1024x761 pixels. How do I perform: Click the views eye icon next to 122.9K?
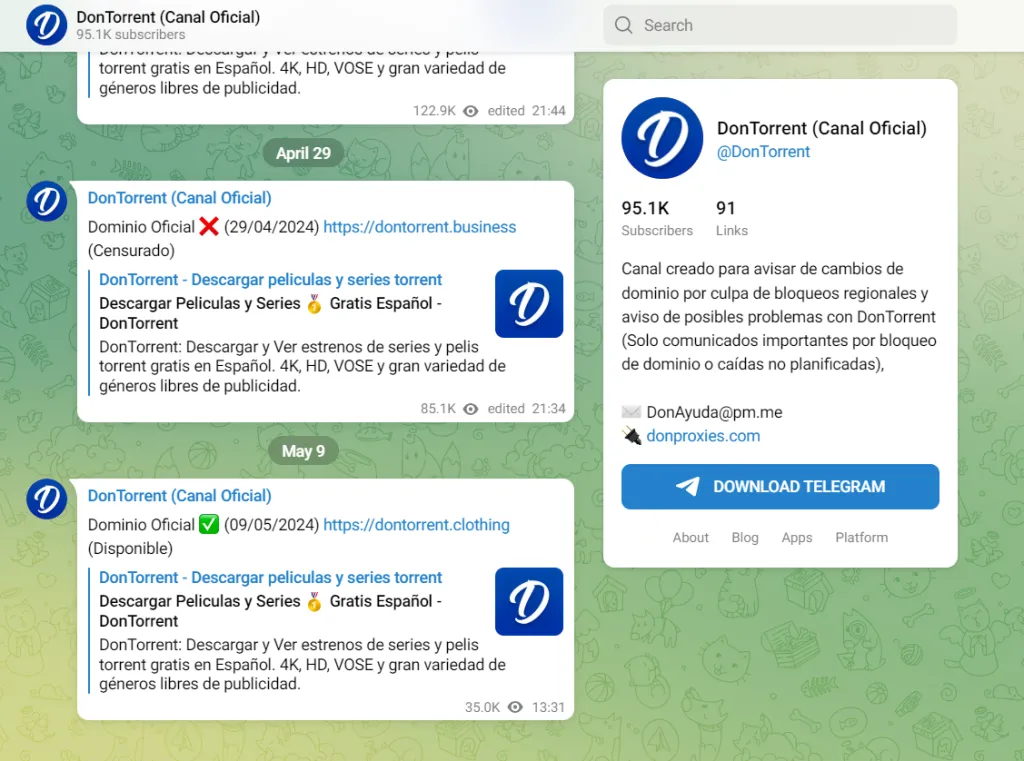coord(470,111)
